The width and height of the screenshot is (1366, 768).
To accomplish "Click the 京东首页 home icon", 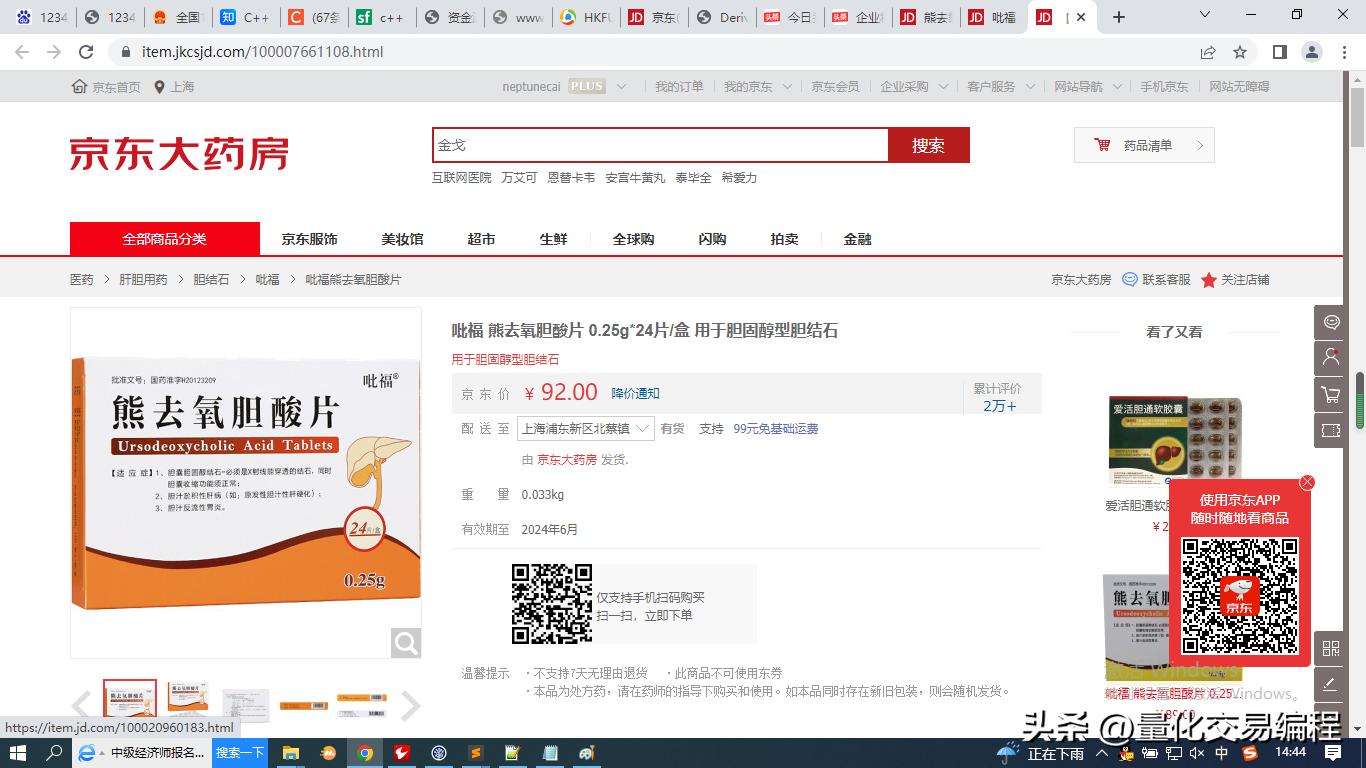I will [80, 86].
